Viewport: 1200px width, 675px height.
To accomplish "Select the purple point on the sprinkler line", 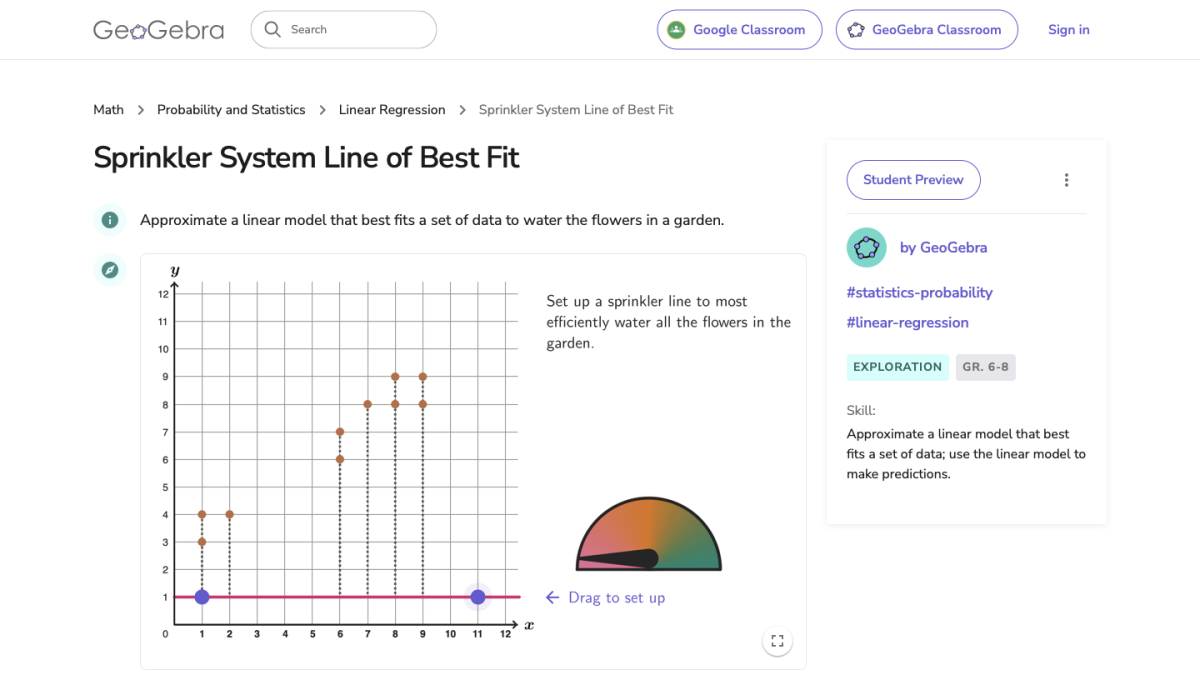I will 202,596.
